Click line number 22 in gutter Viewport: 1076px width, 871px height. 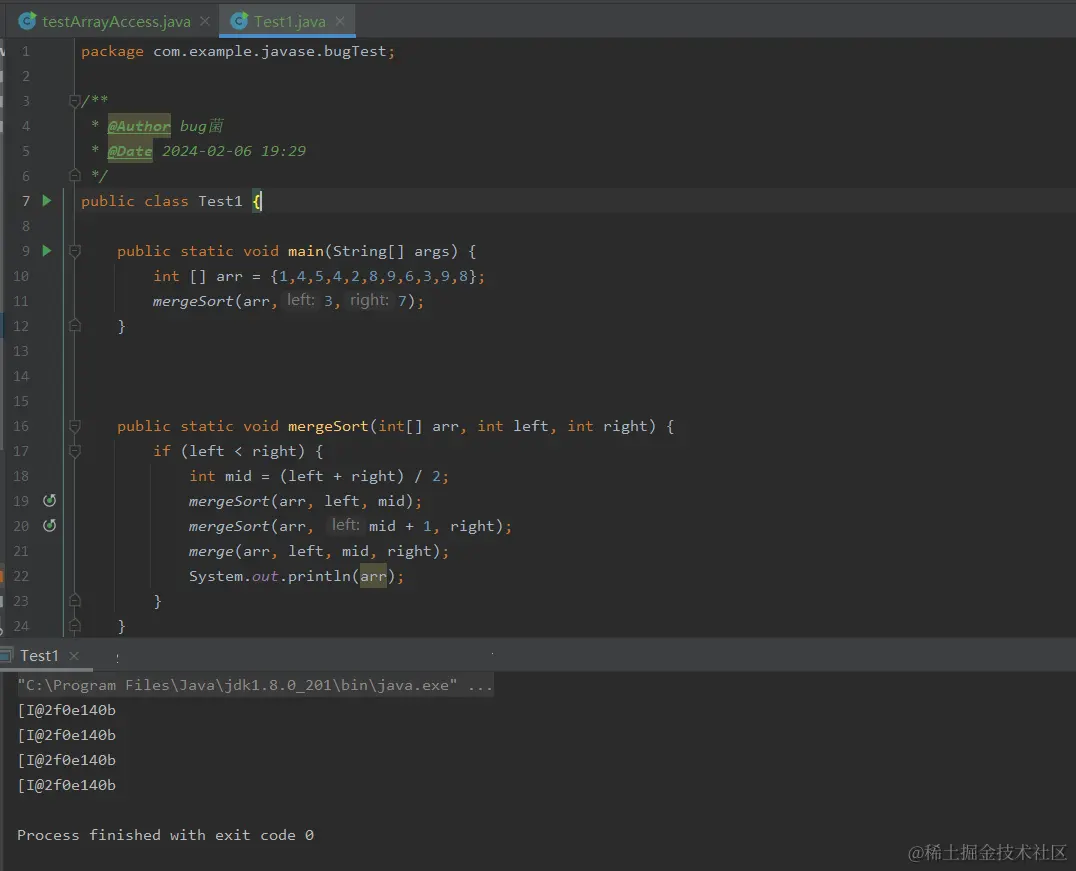pos(21,577)
